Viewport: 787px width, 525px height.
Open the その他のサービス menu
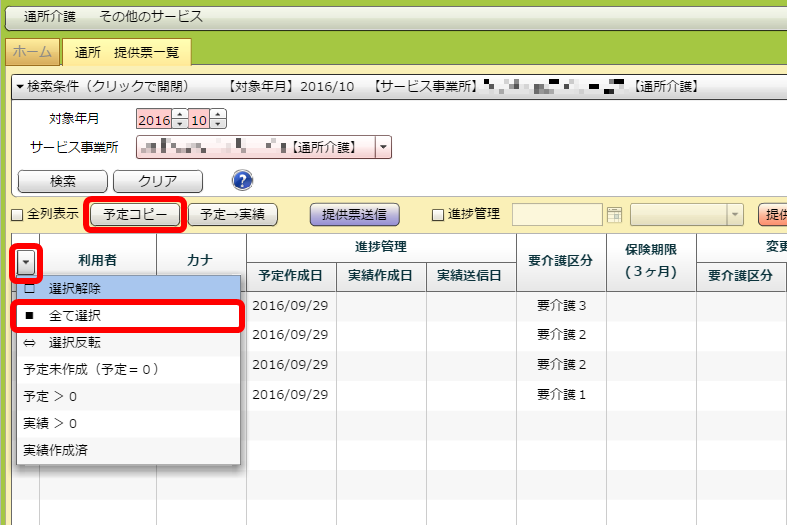(151, 17)
